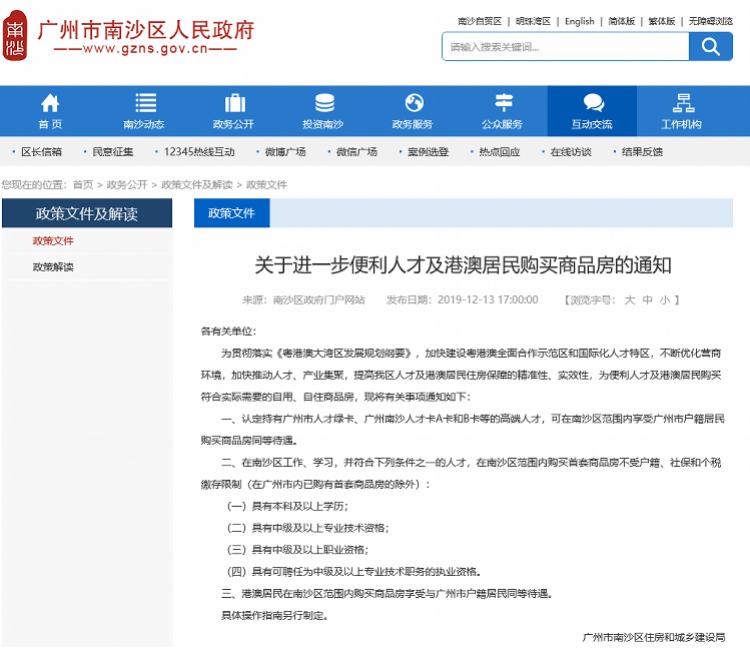Click the 政策文件 tab above the article

pos(231,213)
